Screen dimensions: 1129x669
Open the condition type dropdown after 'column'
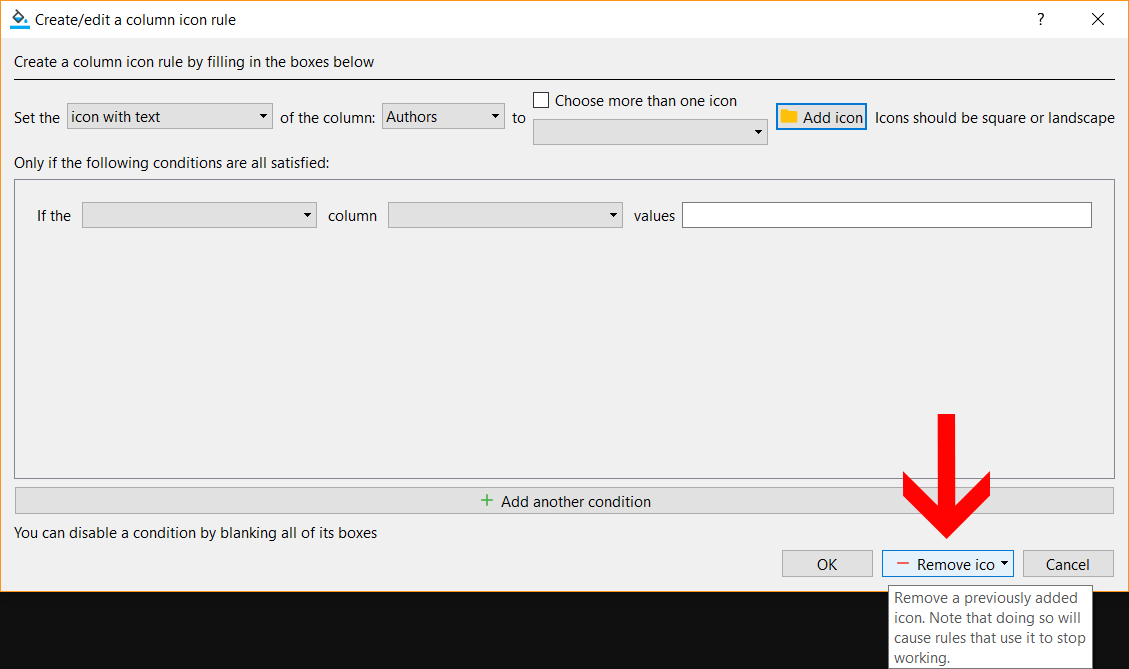[x=505, y=215]
